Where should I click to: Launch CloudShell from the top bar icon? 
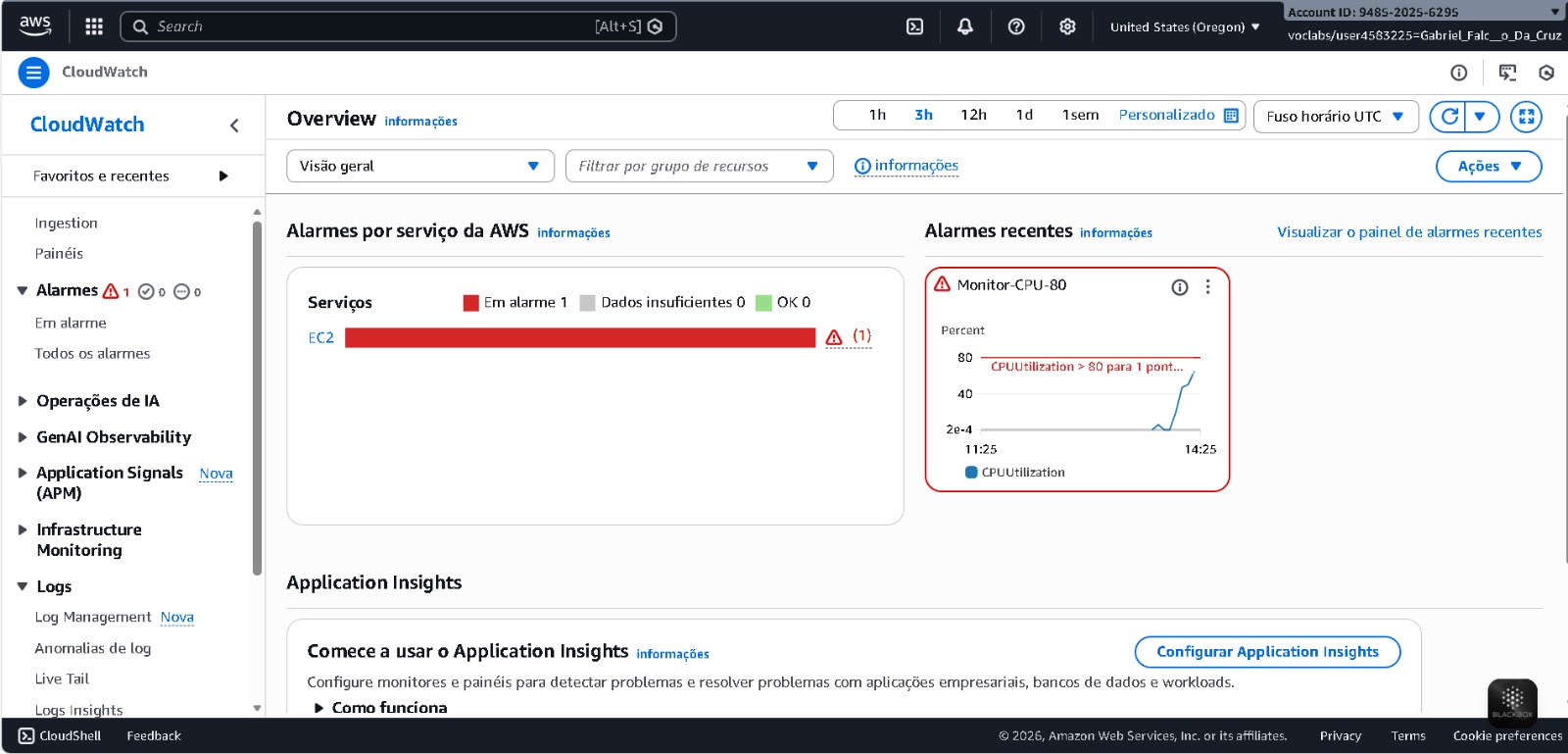(x=914, y=26)
